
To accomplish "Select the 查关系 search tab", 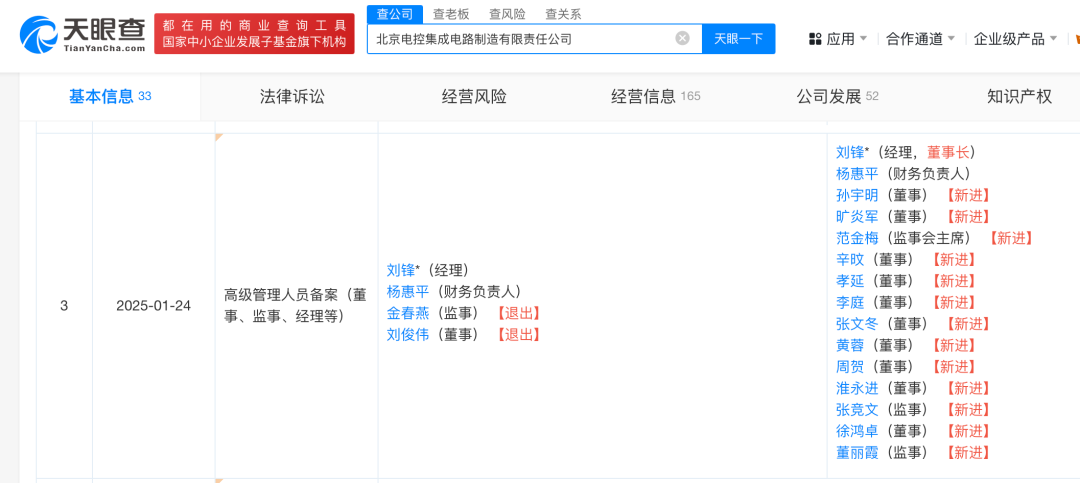I will (x=563, y=13).
